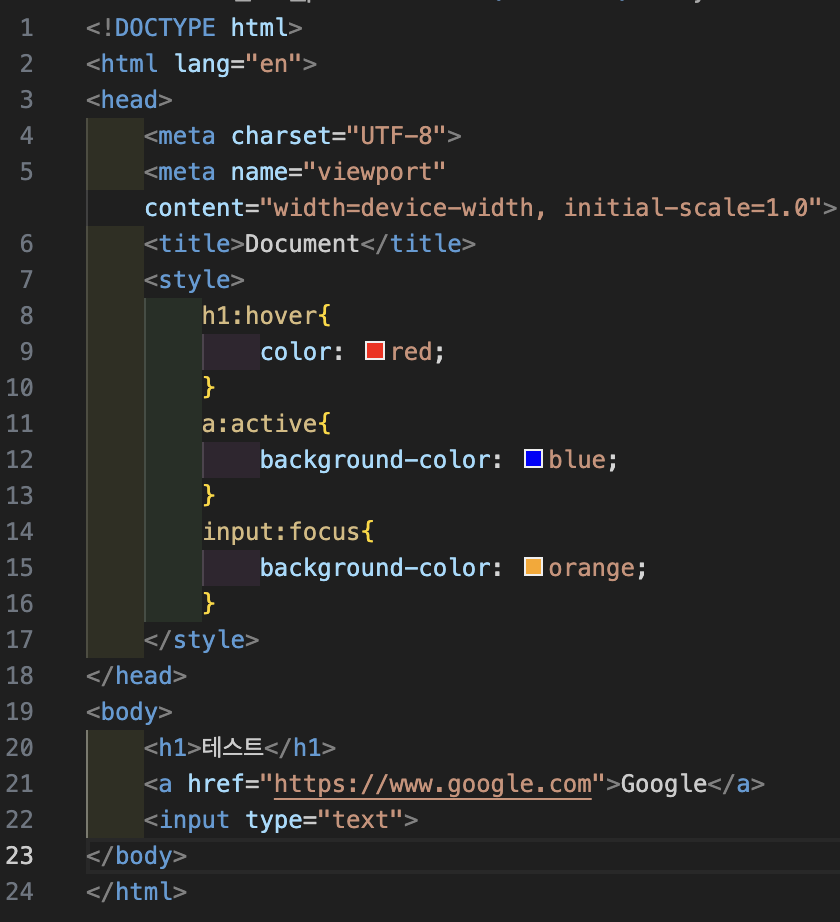Click the closing brace on line 16

[x=209, y=604]
